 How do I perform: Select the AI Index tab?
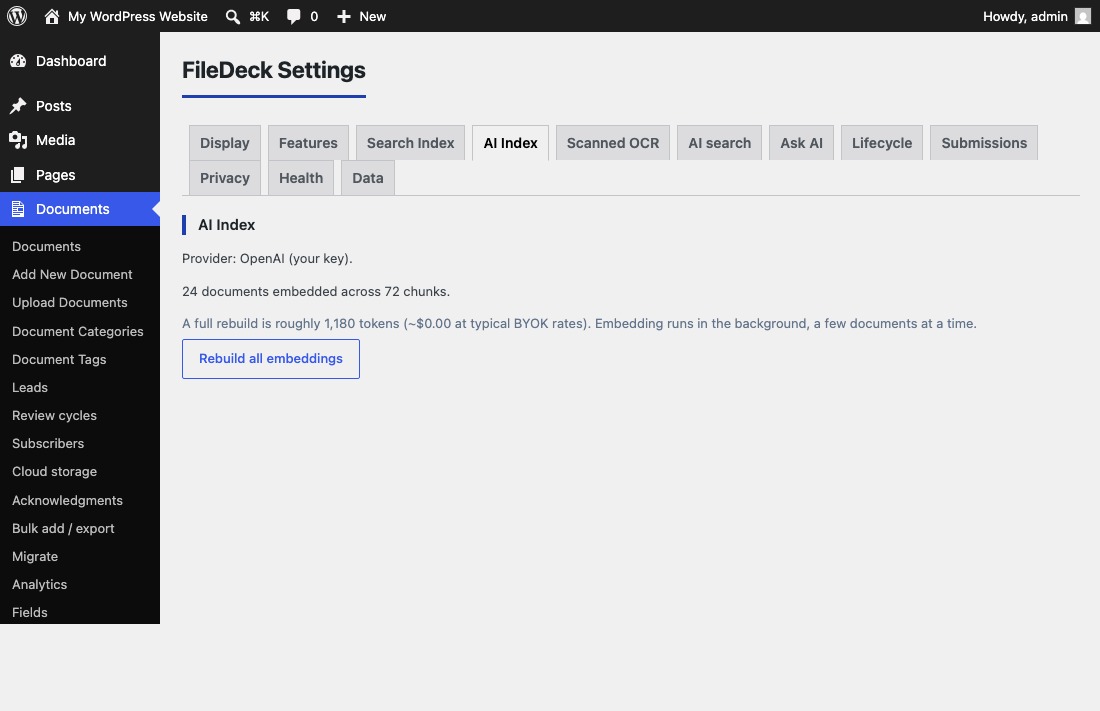click(x=511, y=142)
